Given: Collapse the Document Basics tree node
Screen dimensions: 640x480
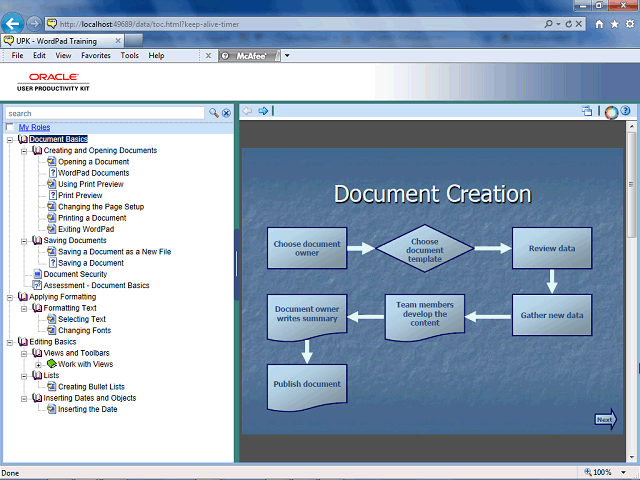Looking at the screenshot, I should [10, 140].
